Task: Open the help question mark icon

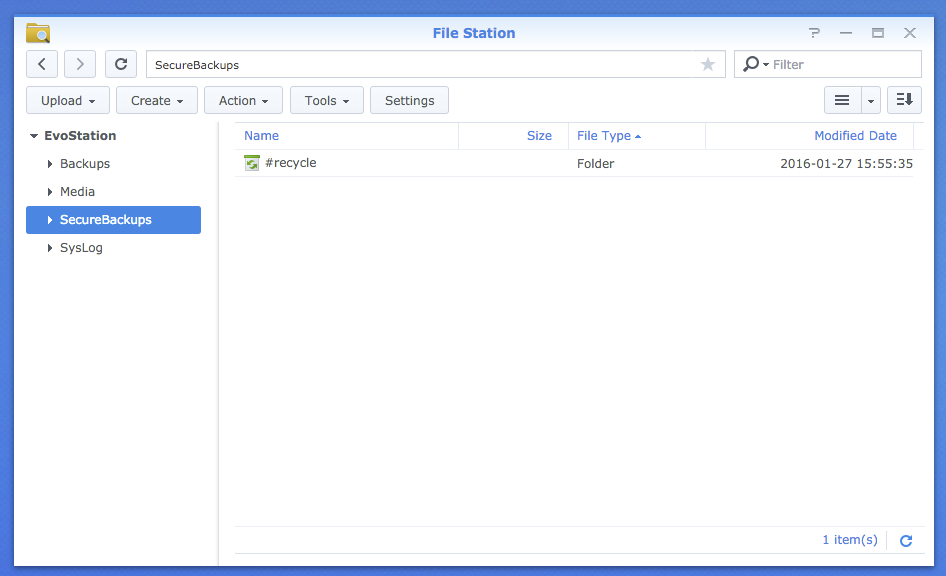Action: pos(815,33)
